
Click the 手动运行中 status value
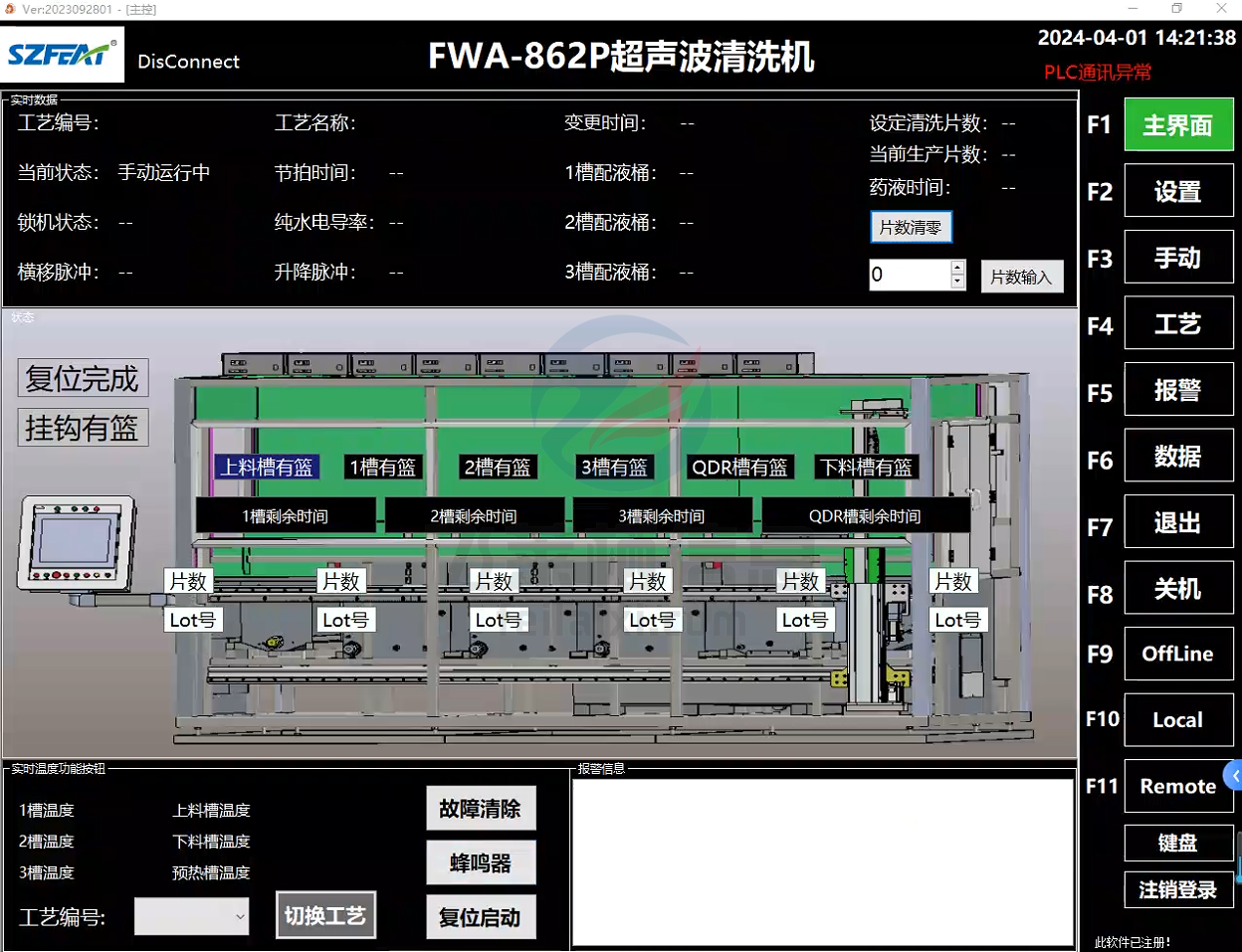[x=164, y=172]
